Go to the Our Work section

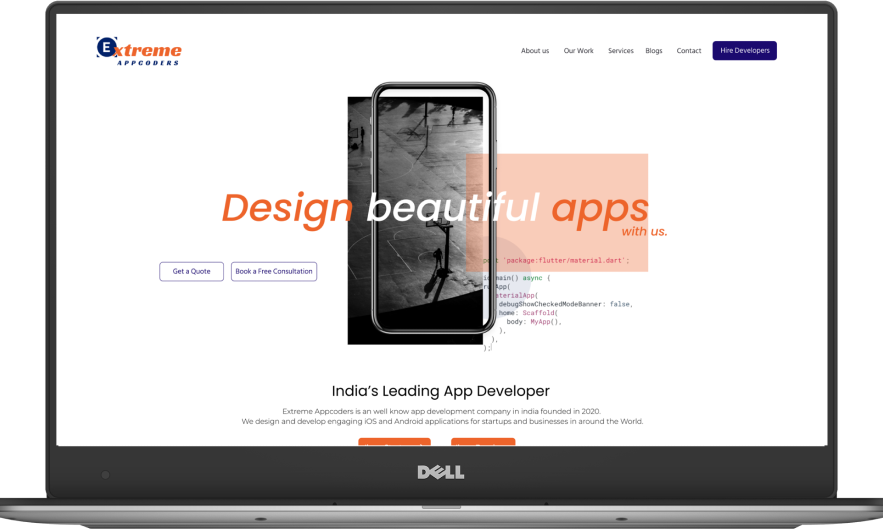578,51
